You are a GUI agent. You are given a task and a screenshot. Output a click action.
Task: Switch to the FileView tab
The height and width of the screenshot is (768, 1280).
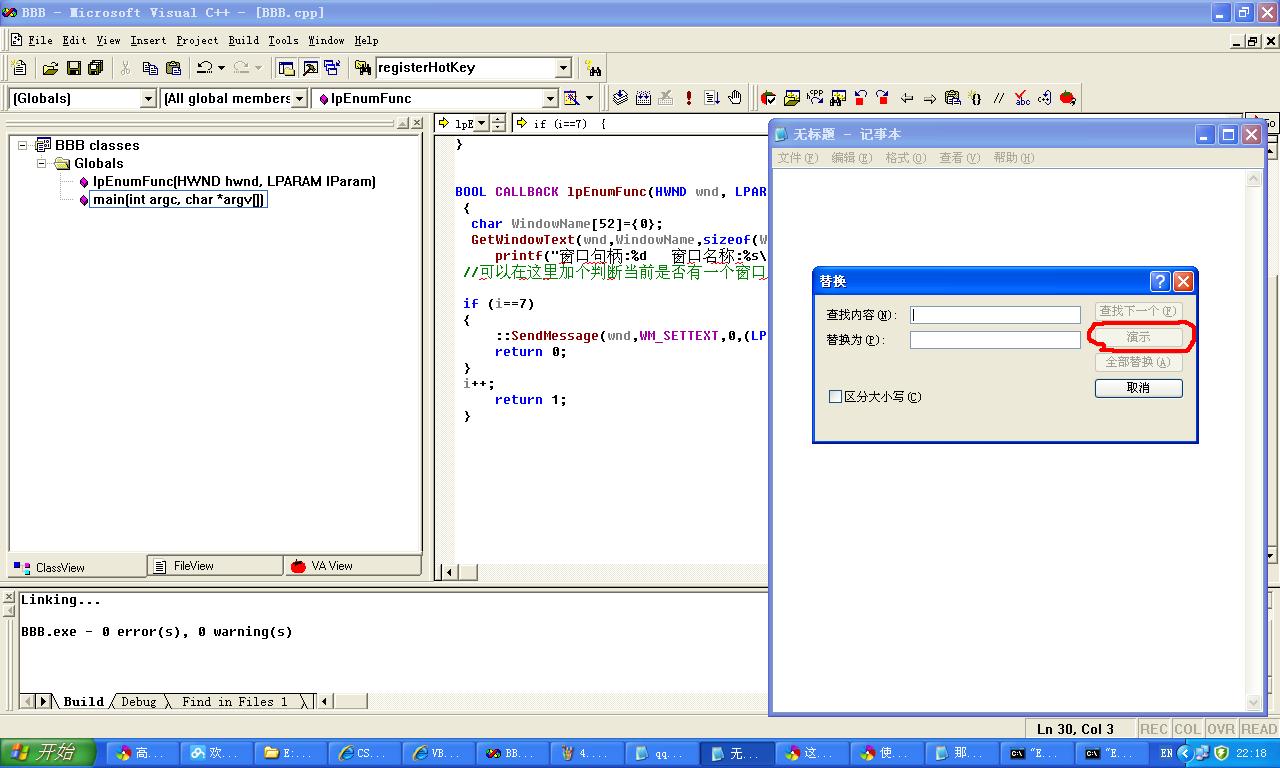click(x=215, y=566)
